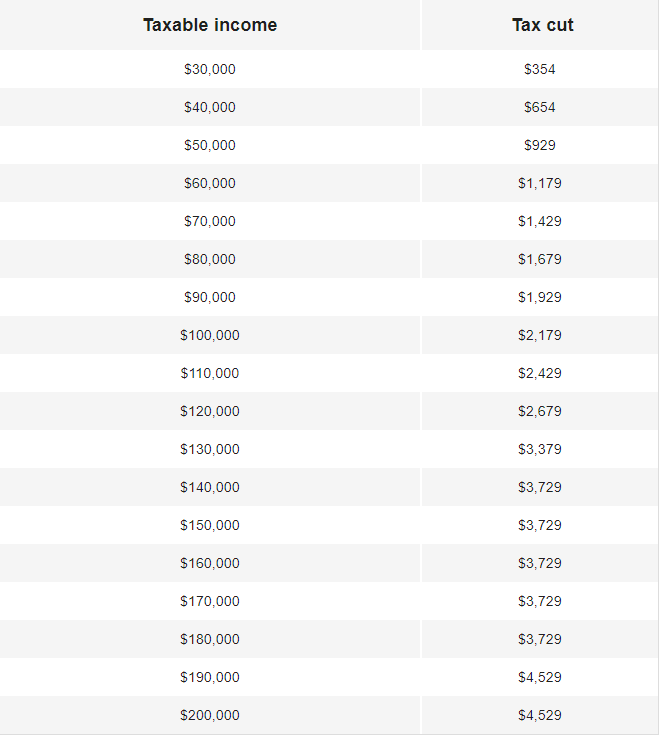
Task: Click the $654 tax cut value
Action: click(540, 107)
